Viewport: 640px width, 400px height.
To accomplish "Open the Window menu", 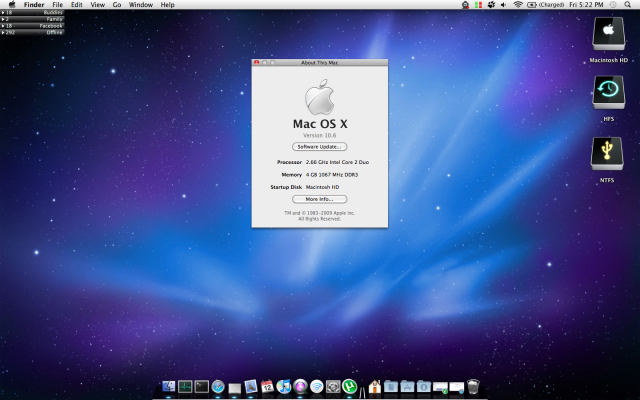I will (x=141, y=4).
